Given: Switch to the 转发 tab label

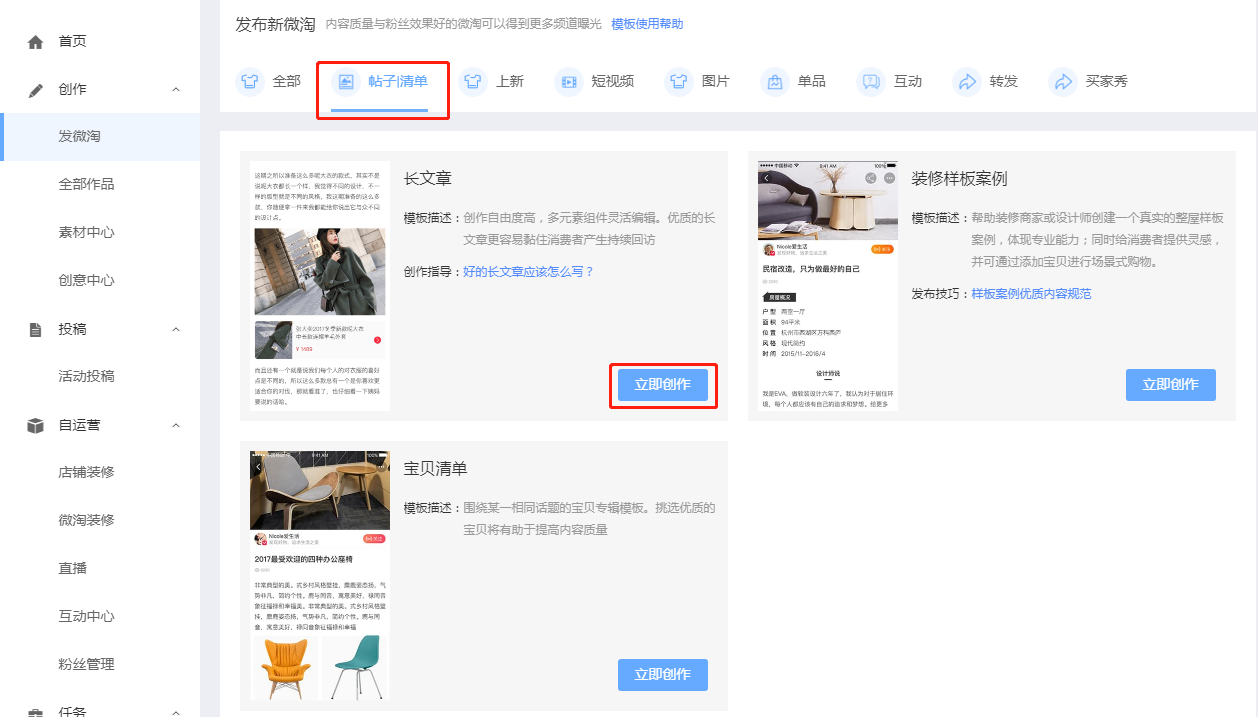Looking at the screenshot, I should [1004, 82].
